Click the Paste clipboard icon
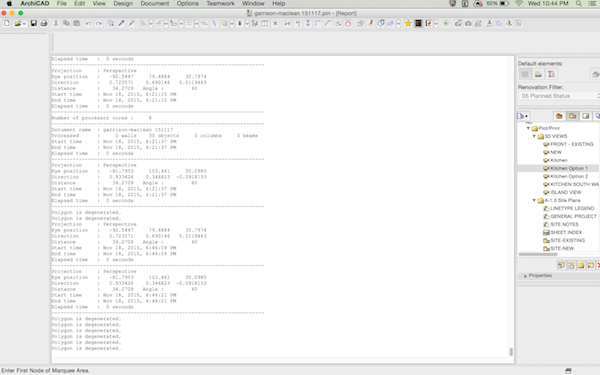Screen dimensions: 600x375 (77, 23)
